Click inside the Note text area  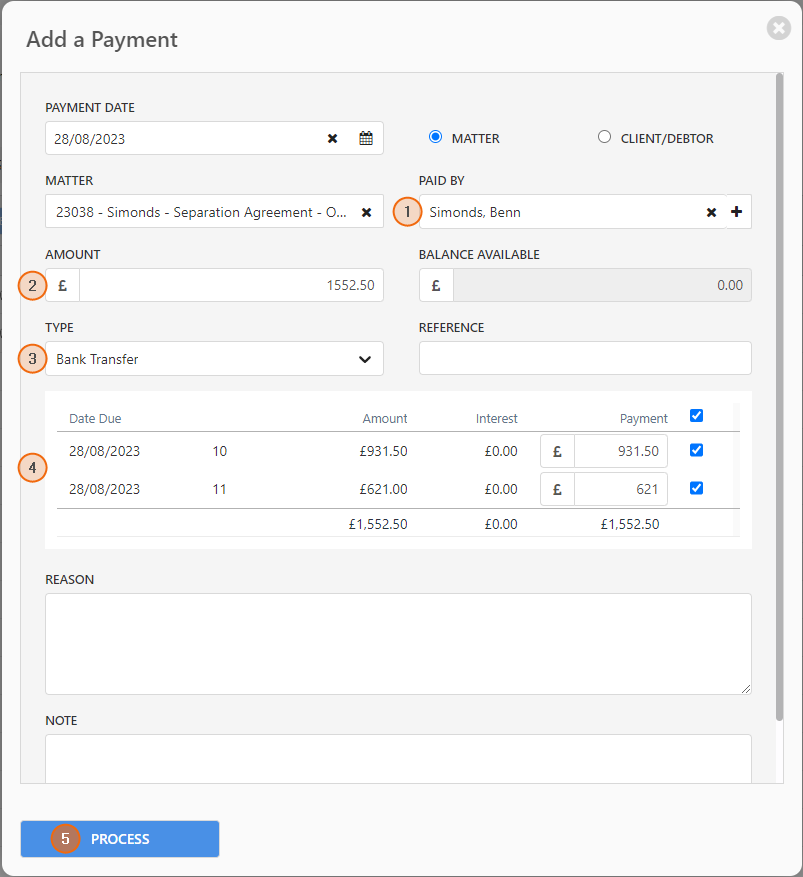pos(398,759)
